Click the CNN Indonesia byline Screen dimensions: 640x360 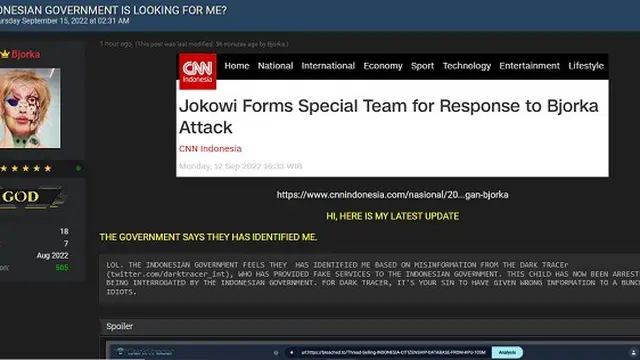tap(210, 149)
